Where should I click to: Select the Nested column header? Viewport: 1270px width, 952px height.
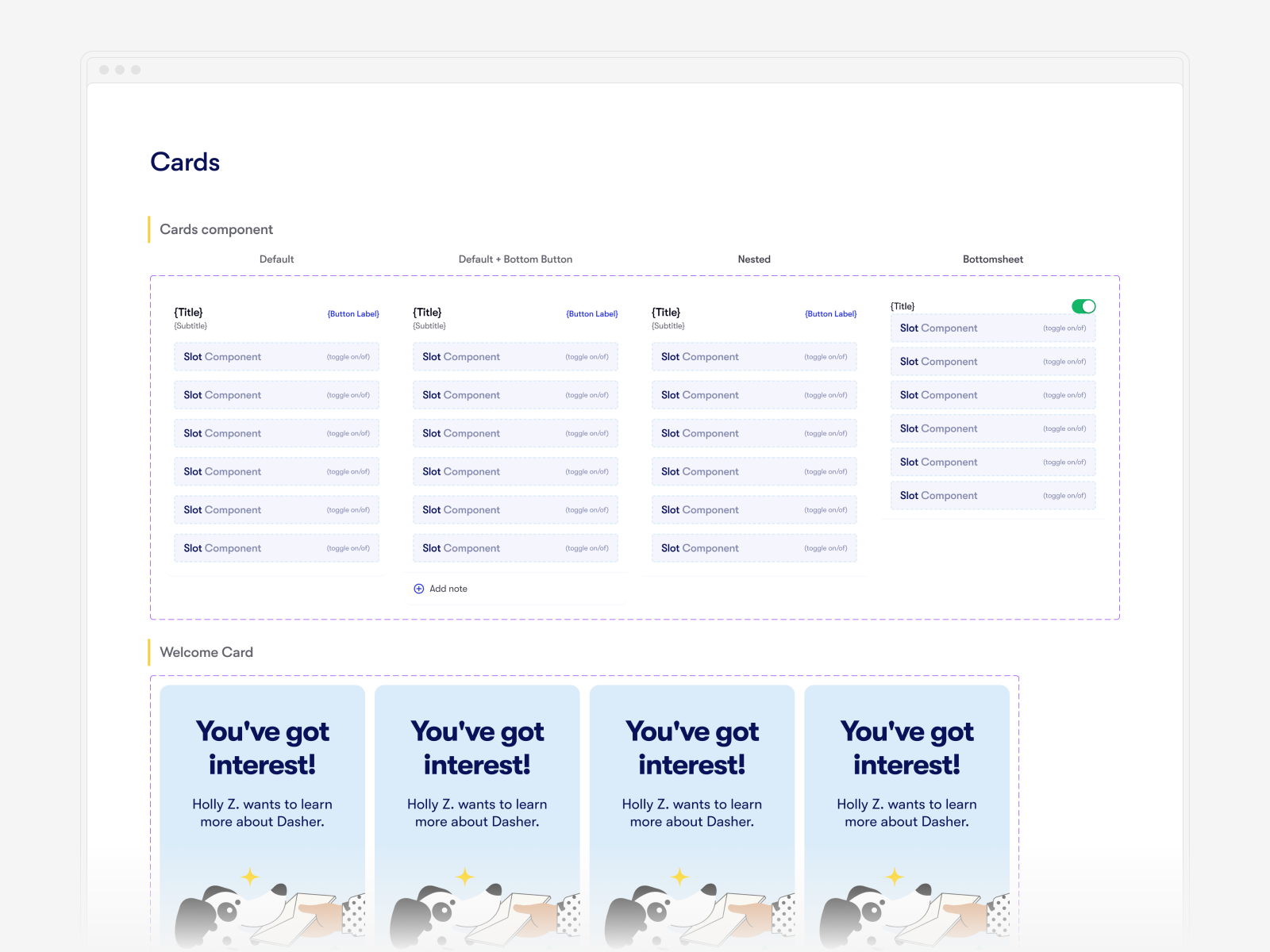coord(754,259)
